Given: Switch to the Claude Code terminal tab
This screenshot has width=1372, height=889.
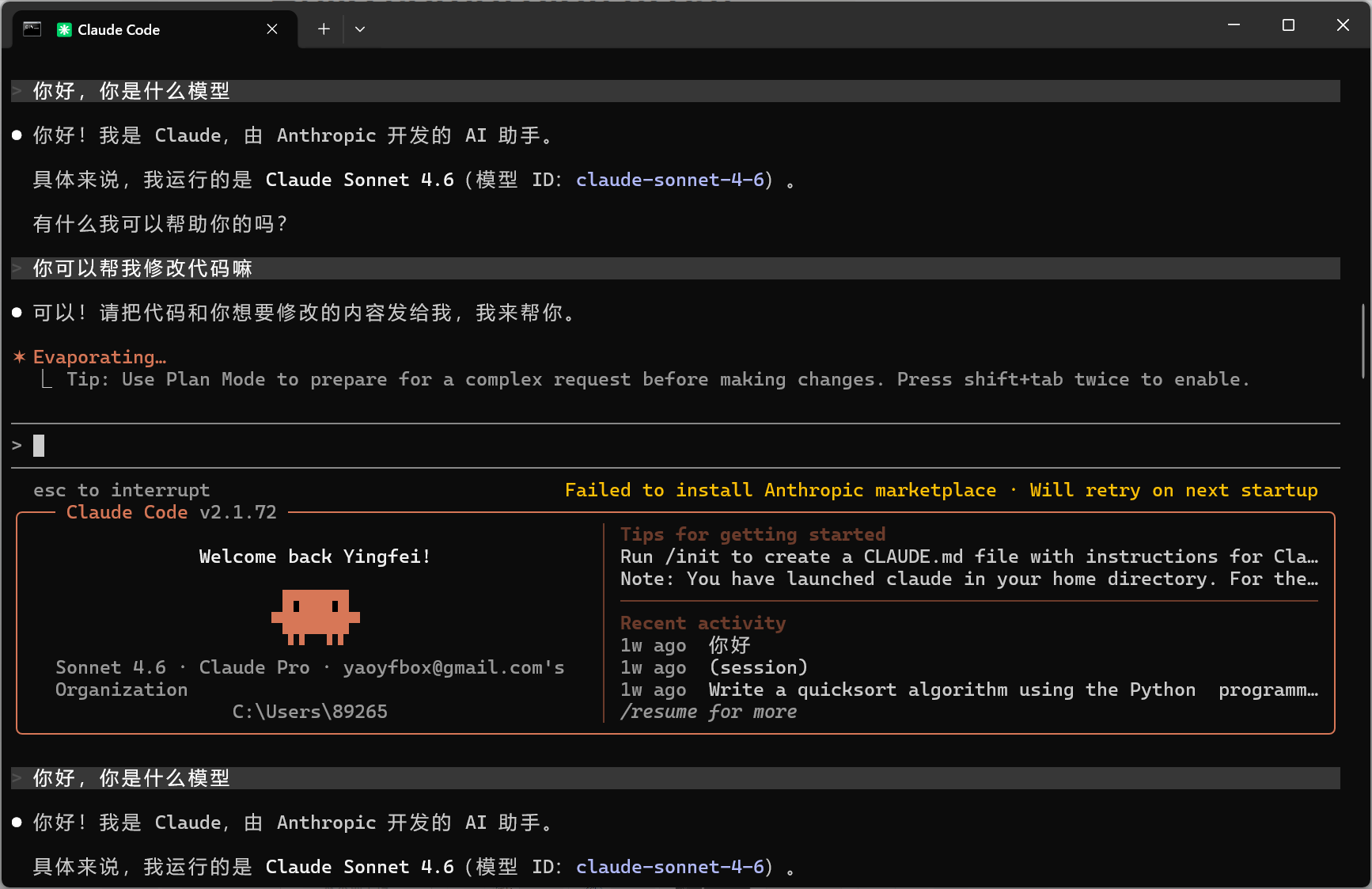Looking at the screenshot, I should click(155, 29).
